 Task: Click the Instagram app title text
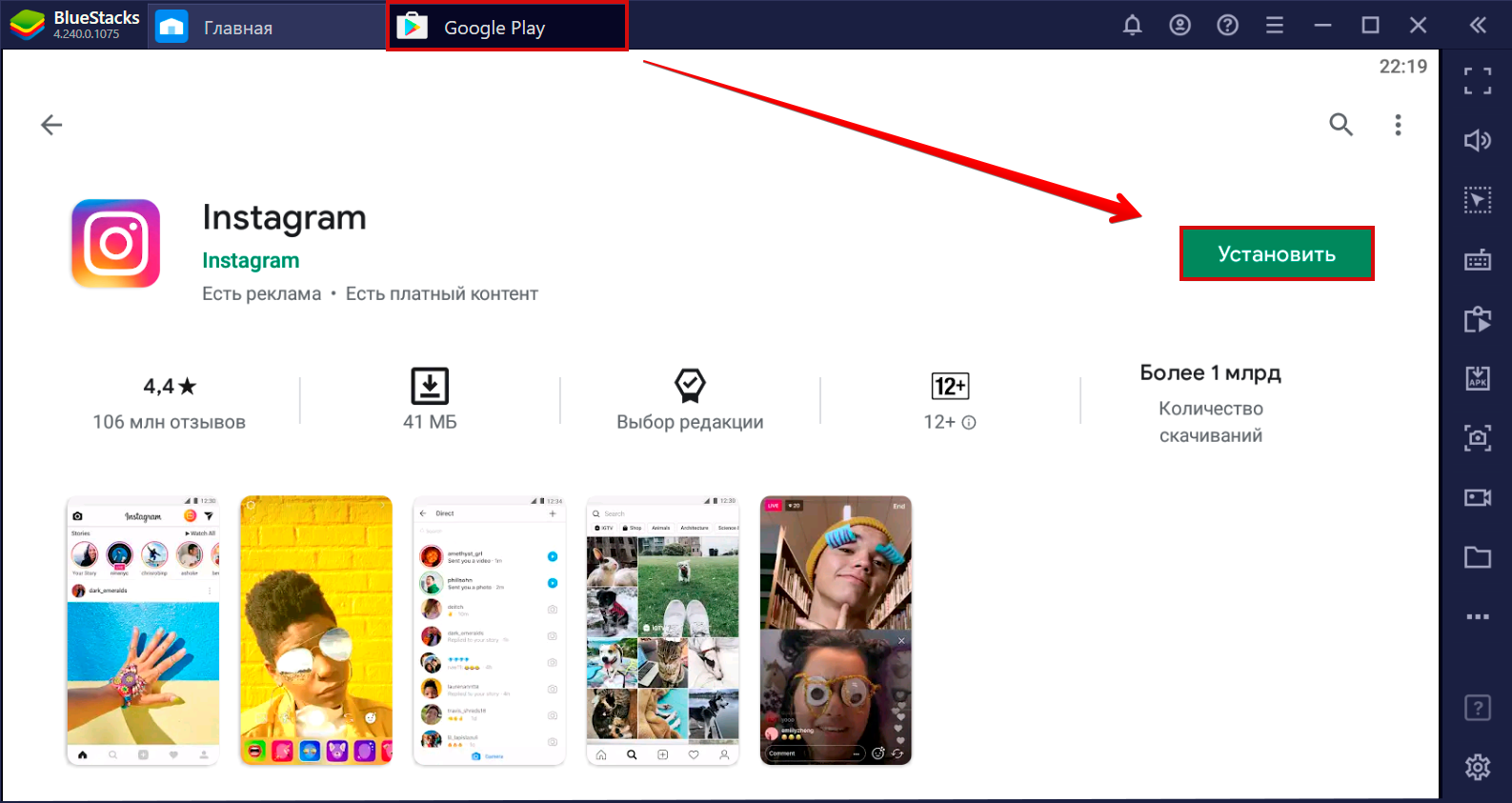(x=284, y=218)
